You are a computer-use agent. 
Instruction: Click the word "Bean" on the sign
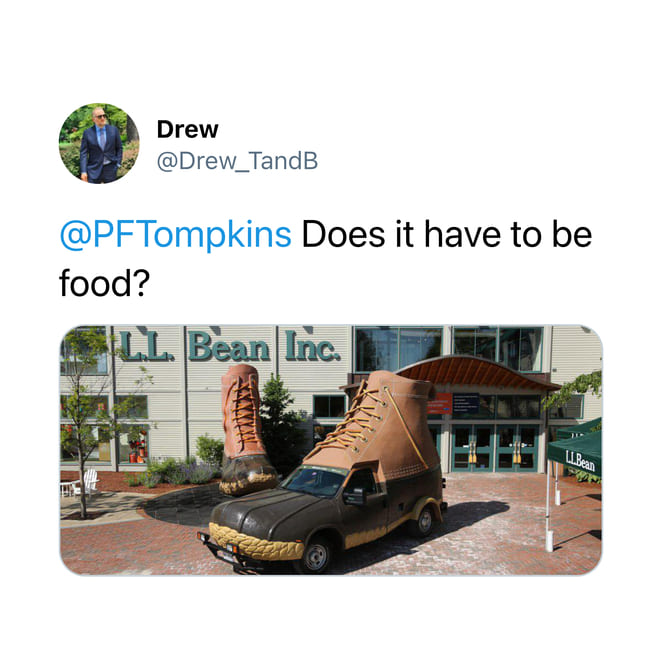tap(230, 347)
